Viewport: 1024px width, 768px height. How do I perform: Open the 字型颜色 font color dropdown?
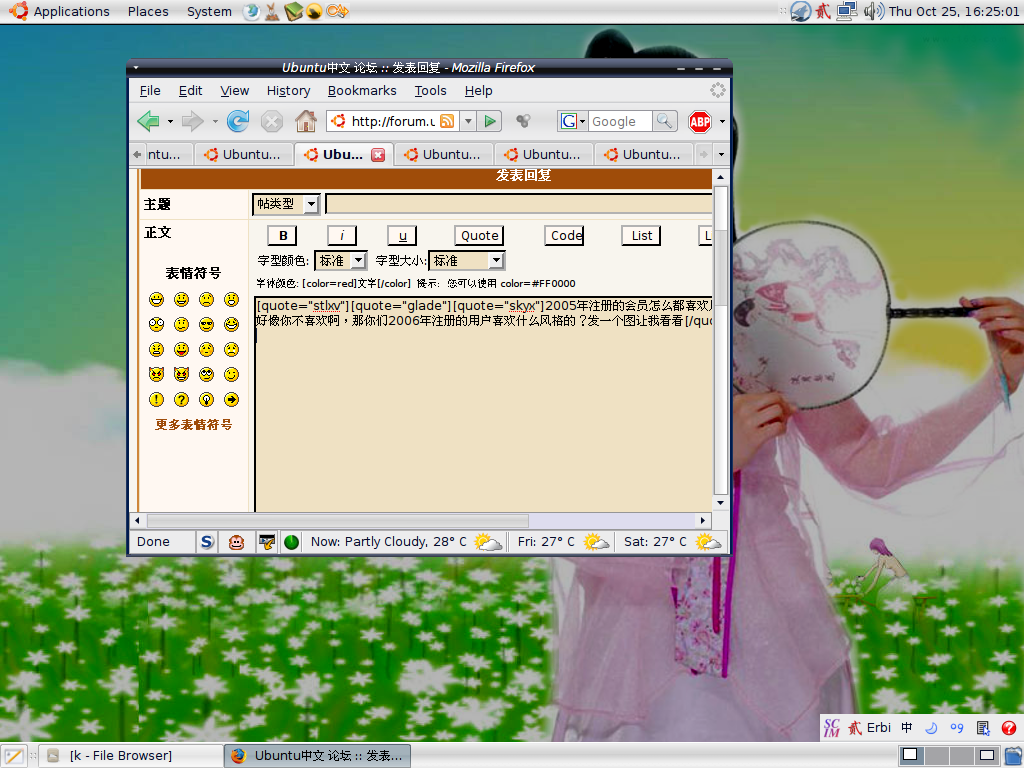340,261
